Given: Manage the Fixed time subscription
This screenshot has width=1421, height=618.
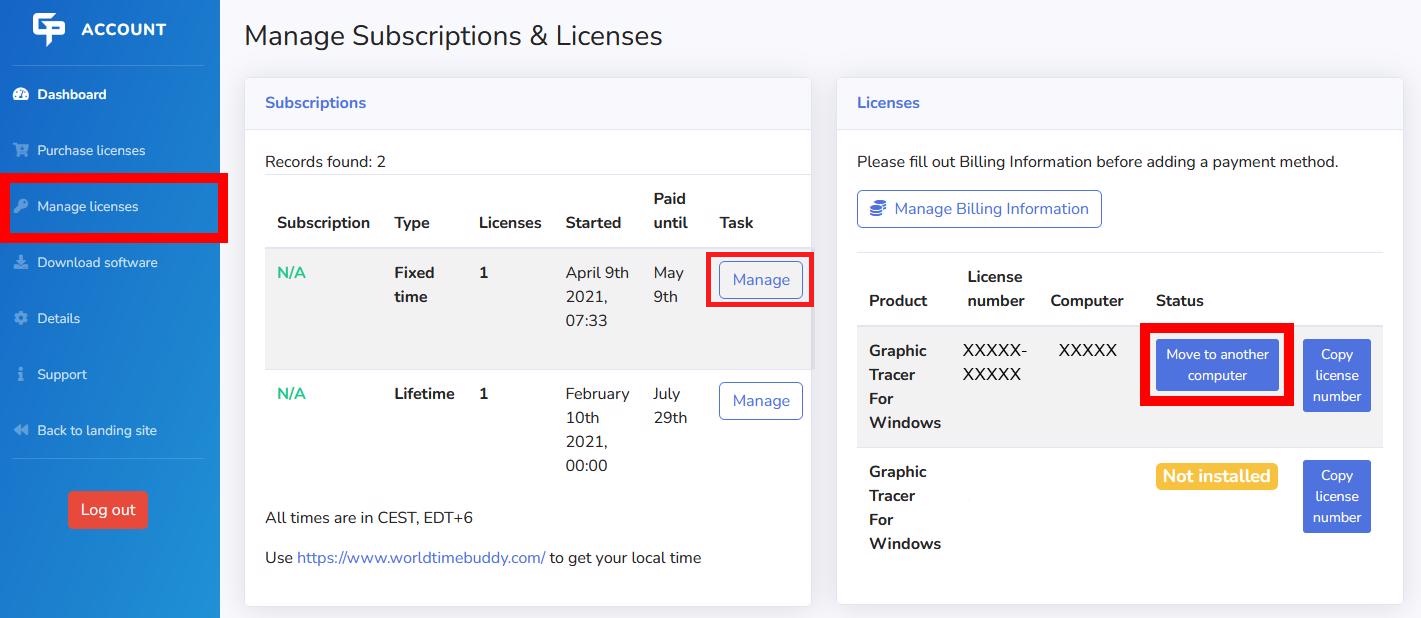Looking at the screenshot, I should point(760,280).
